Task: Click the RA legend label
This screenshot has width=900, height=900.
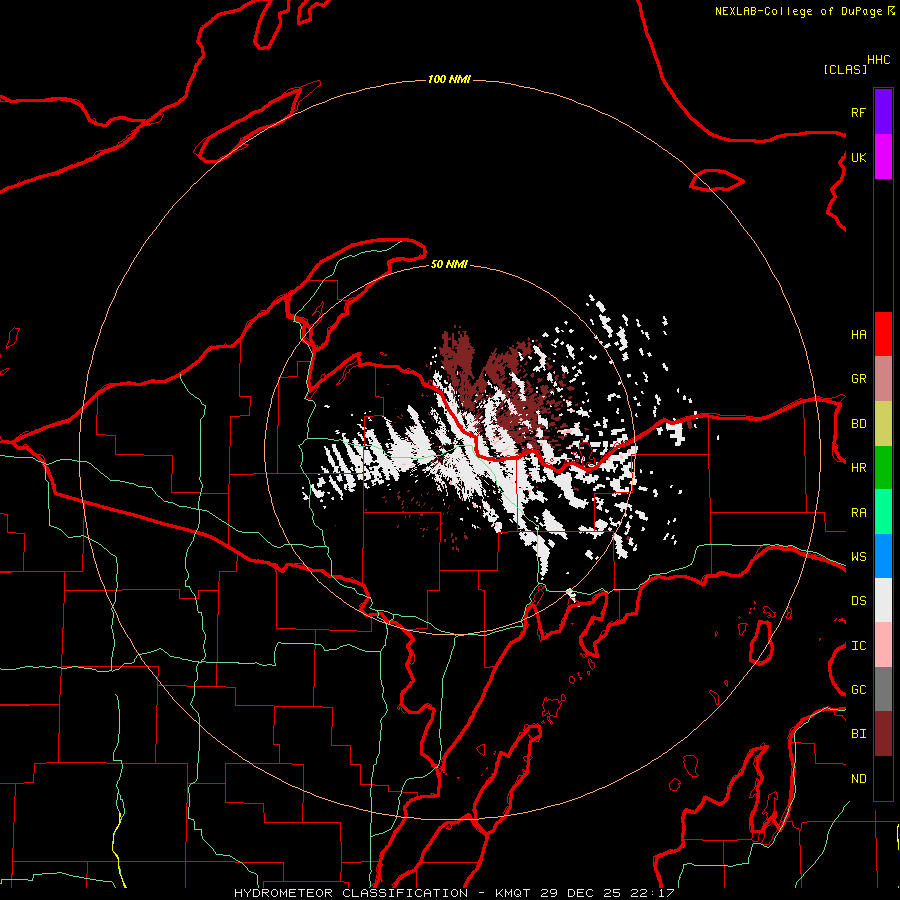Action: 858,513
